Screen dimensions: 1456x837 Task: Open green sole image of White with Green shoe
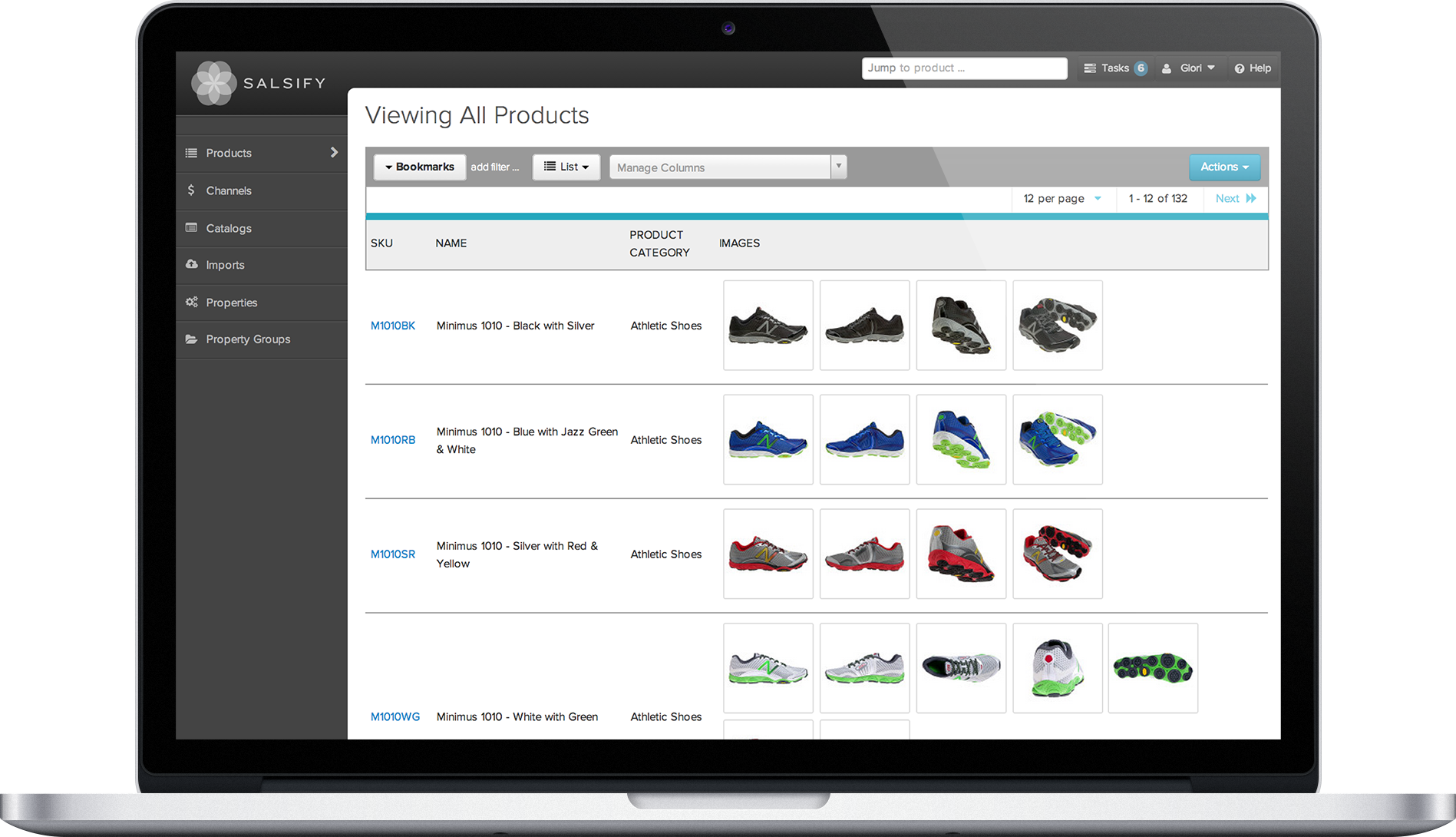coord(1154,668)
